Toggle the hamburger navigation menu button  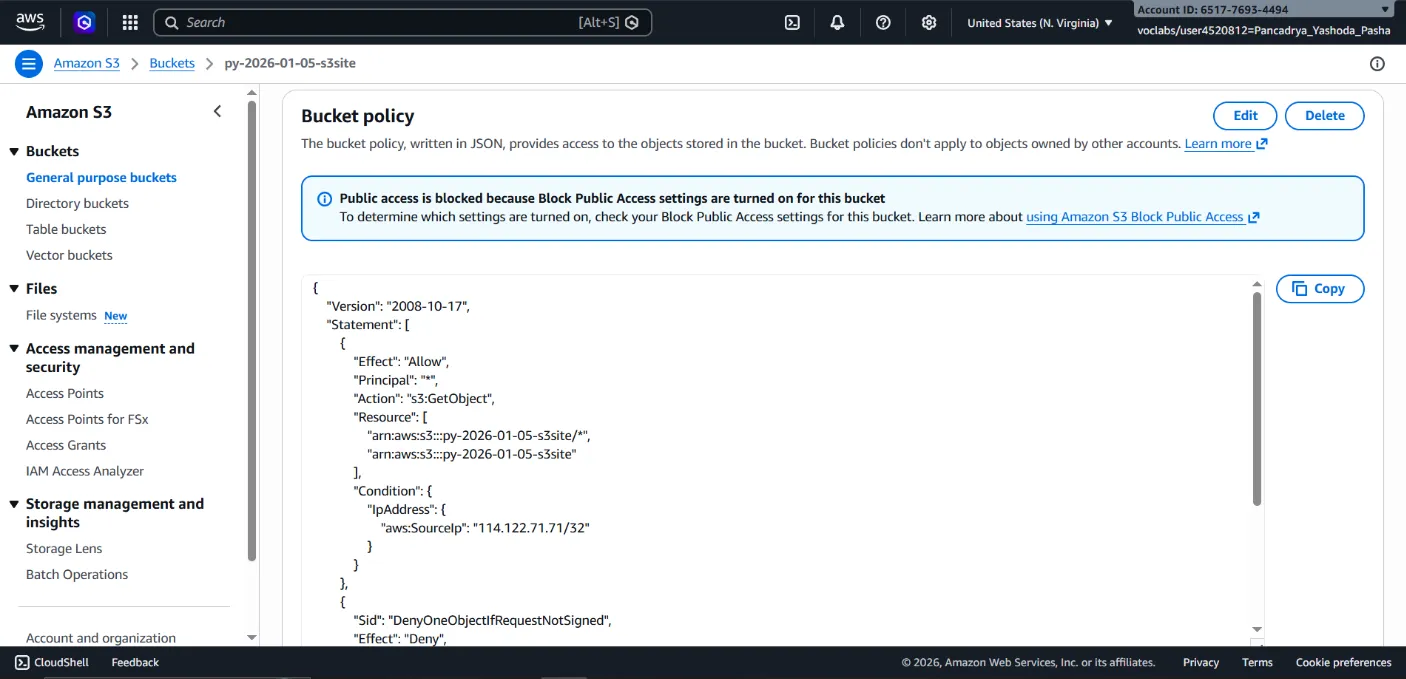tap(29, 63)
